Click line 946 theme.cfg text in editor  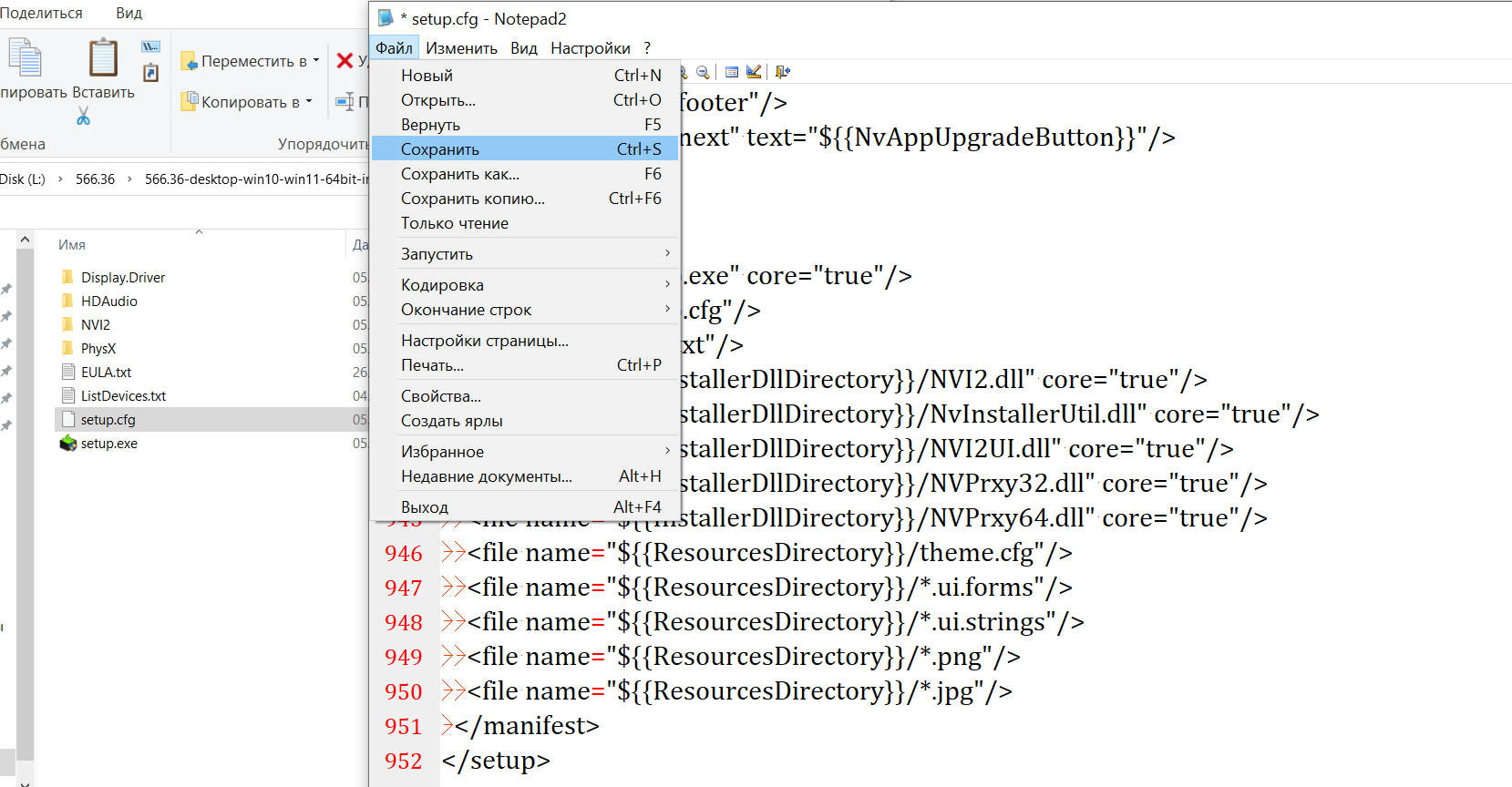tap(770, 552)
